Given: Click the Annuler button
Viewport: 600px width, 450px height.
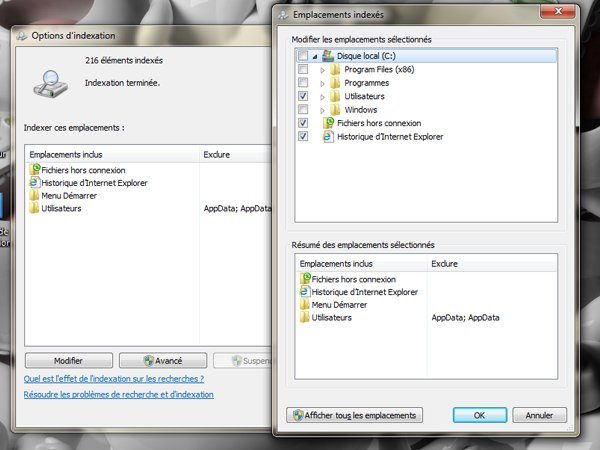Looking at the screenshot, I should tap(539, 415).
